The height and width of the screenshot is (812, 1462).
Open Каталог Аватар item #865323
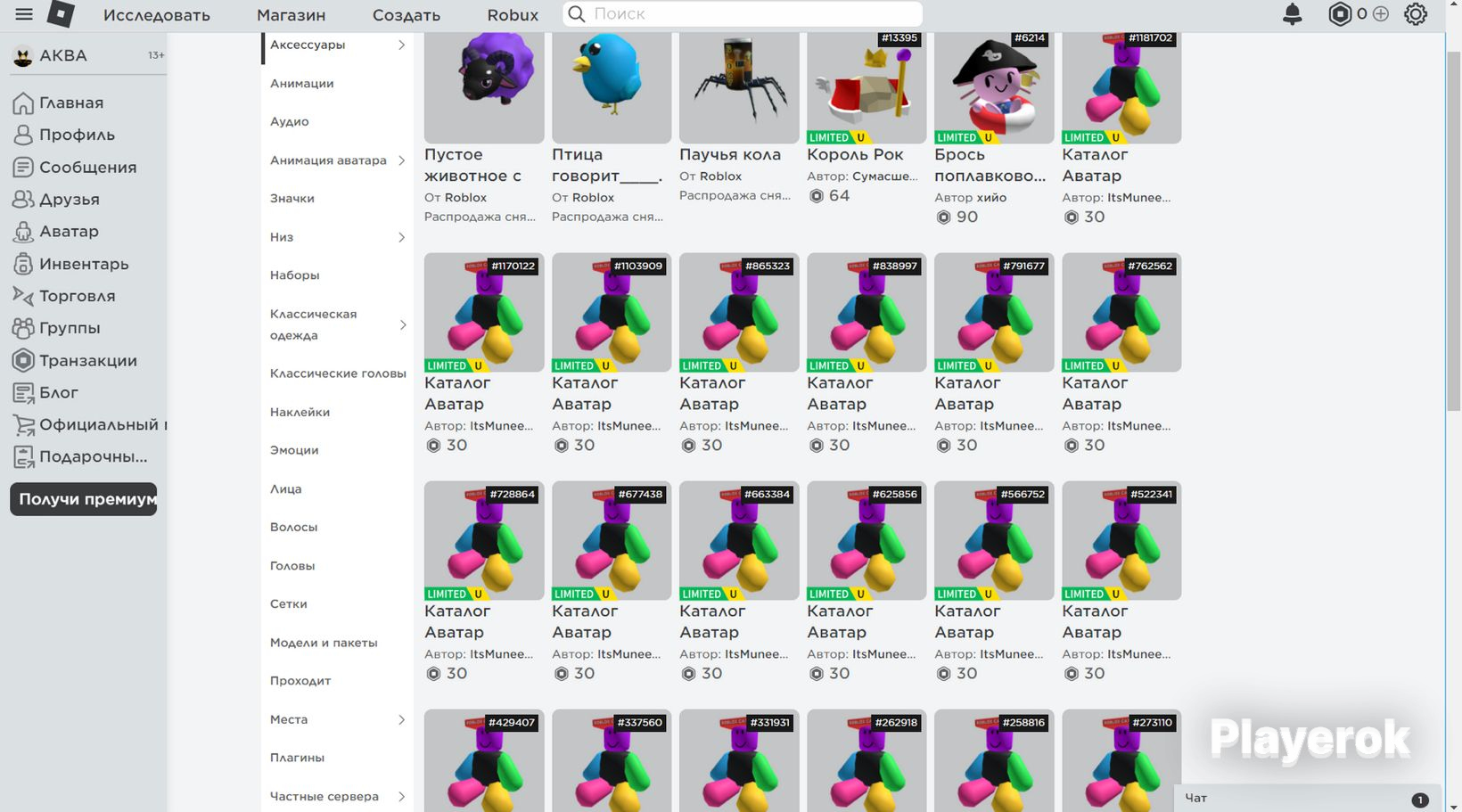click(739, 312)
